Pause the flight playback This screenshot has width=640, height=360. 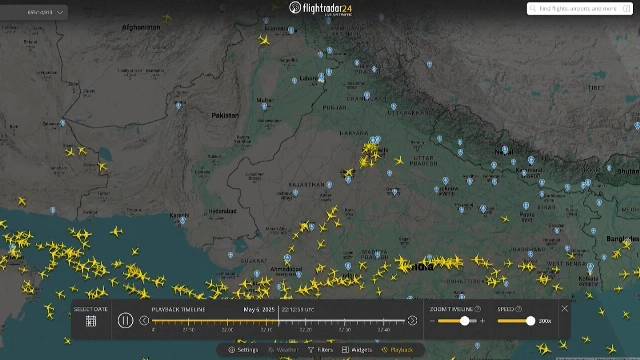coord(125,320)
